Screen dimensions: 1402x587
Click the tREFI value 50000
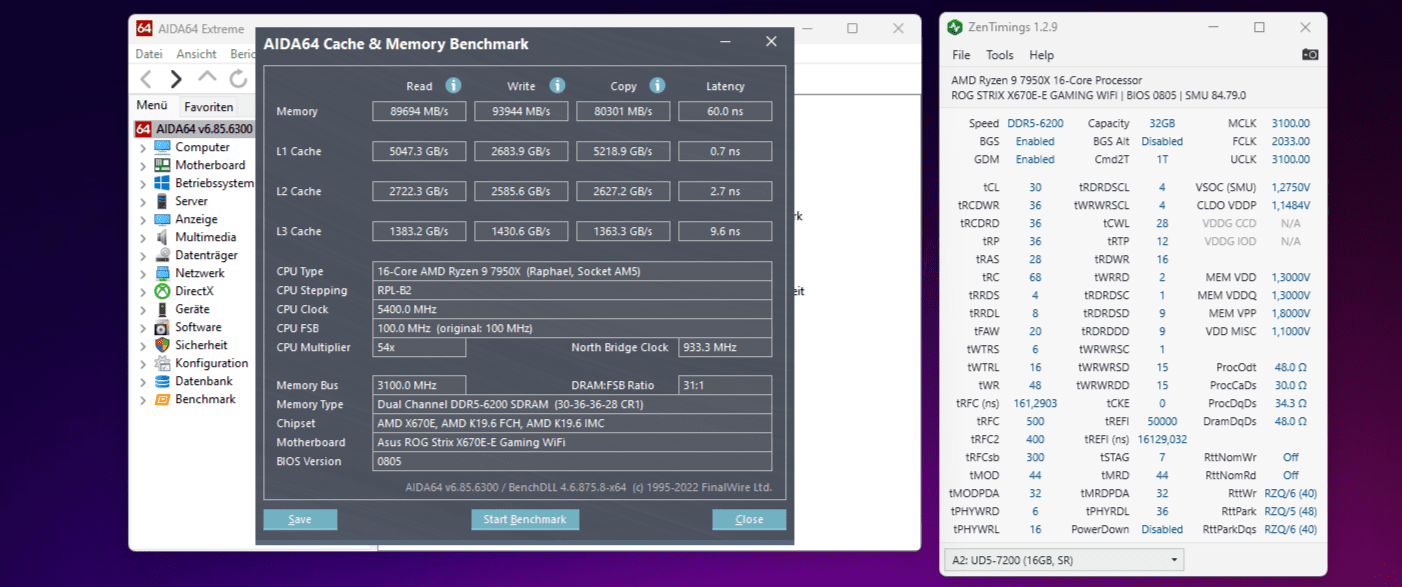click(x=1162, y=422)
